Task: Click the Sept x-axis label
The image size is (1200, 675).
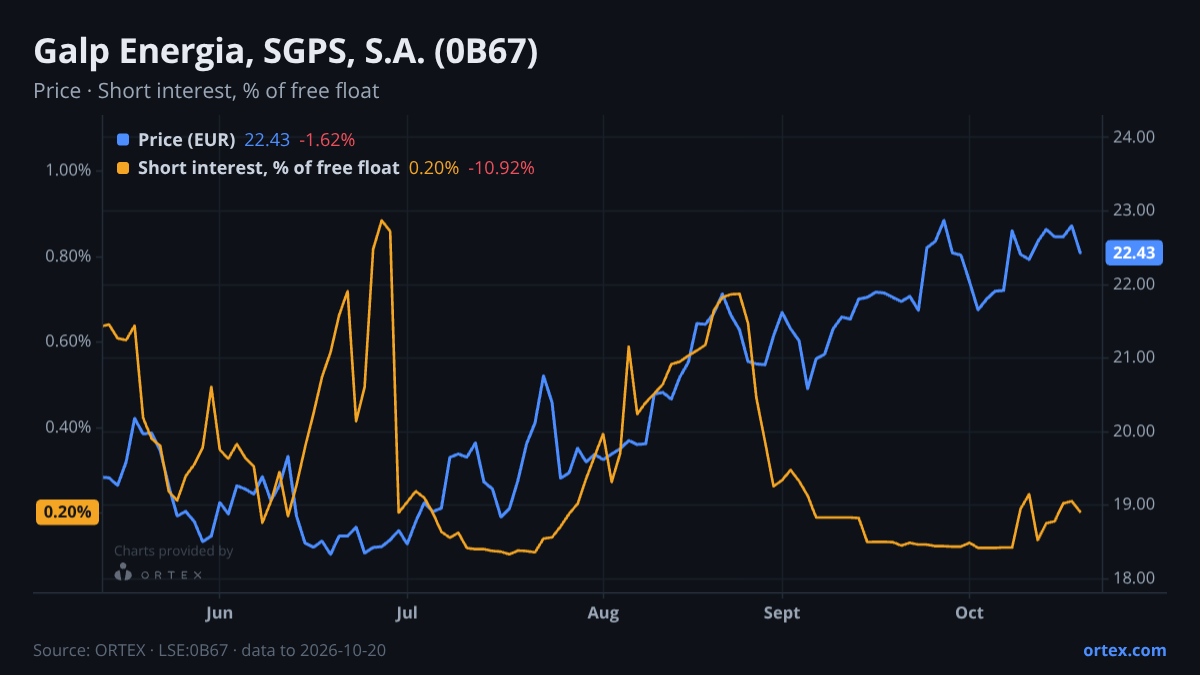Action: 782,613
